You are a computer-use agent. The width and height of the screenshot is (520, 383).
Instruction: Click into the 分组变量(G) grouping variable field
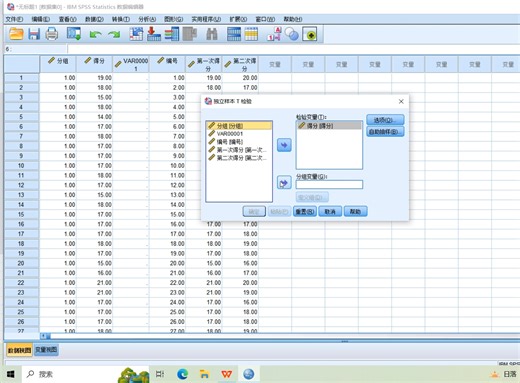(x=329, y=184)
